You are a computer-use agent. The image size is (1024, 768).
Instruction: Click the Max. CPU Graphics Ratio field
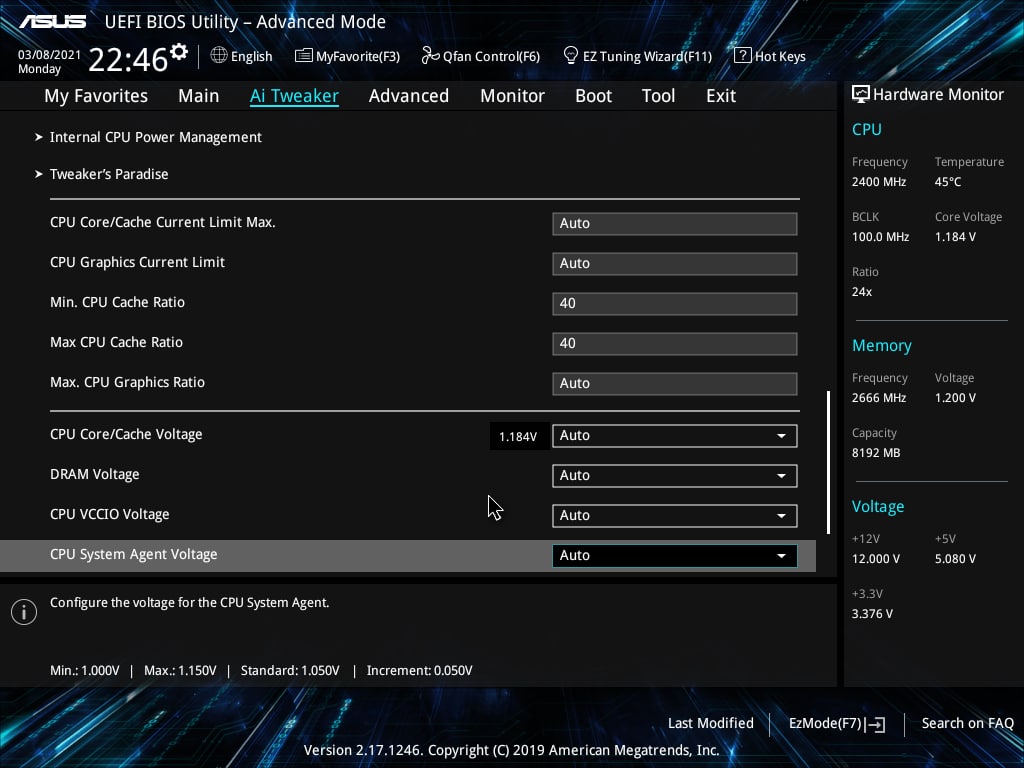pyautogui.click(x=675, y=383)
